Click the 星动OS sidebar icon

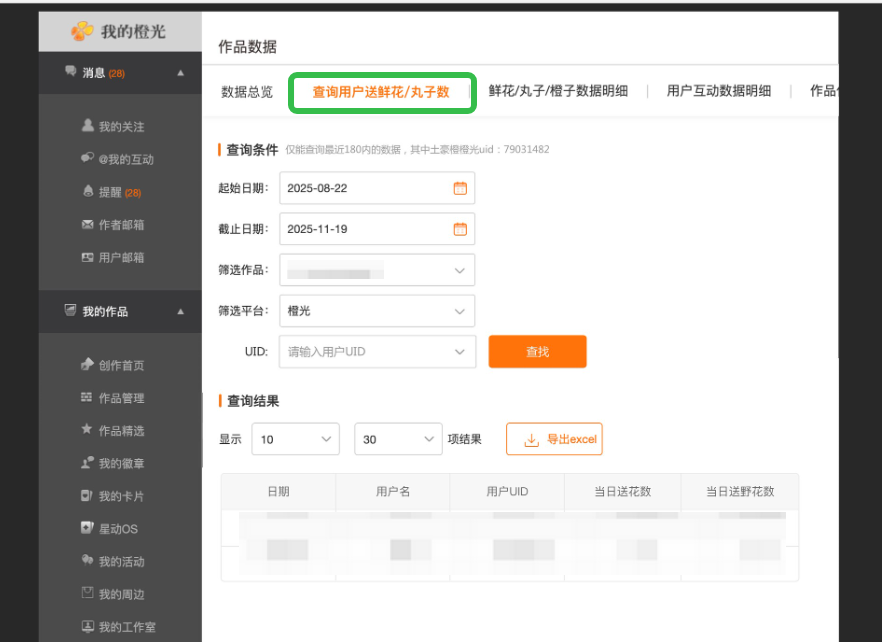point(87,528)
